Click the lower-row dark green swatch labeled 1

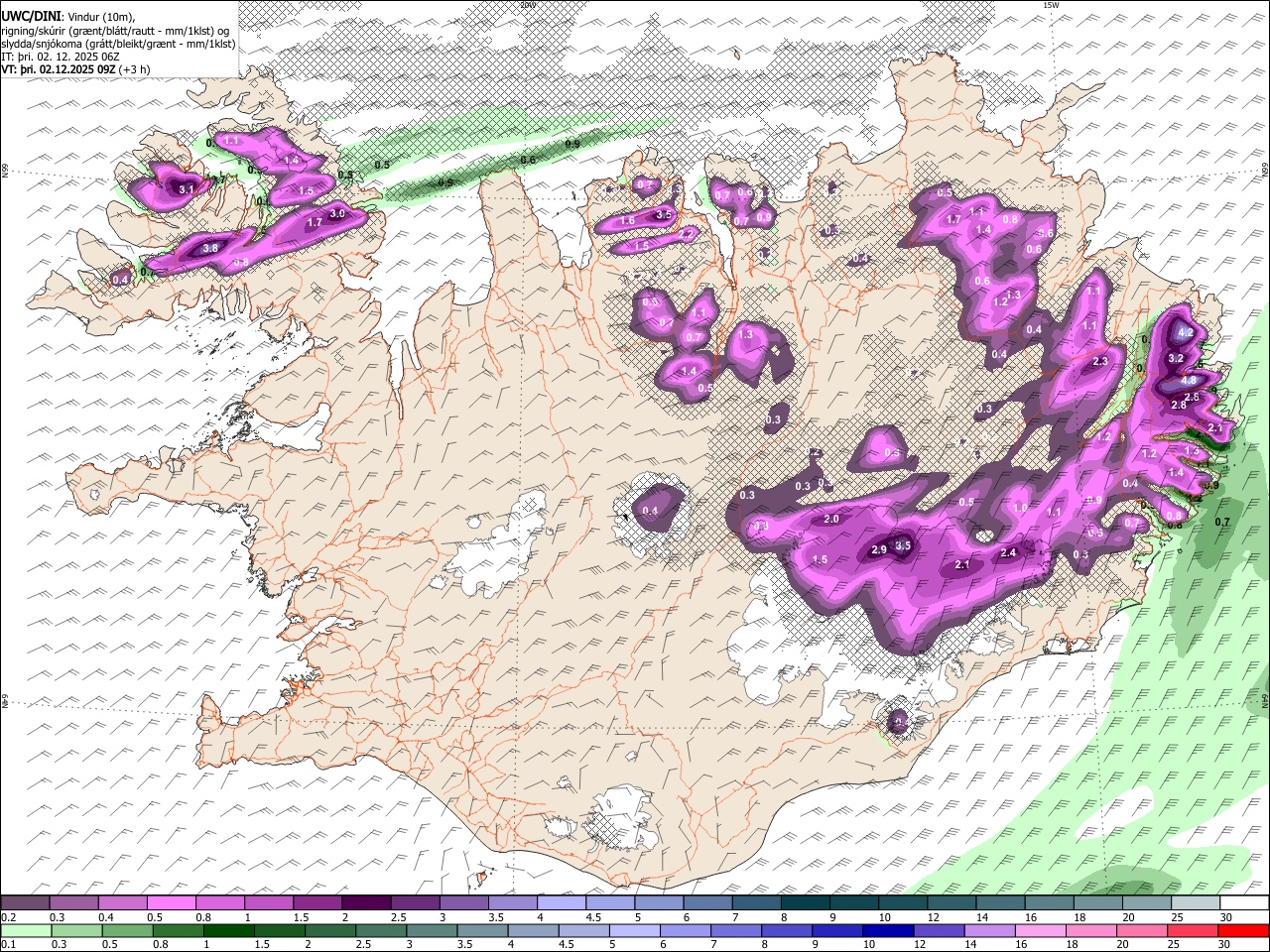228,930
